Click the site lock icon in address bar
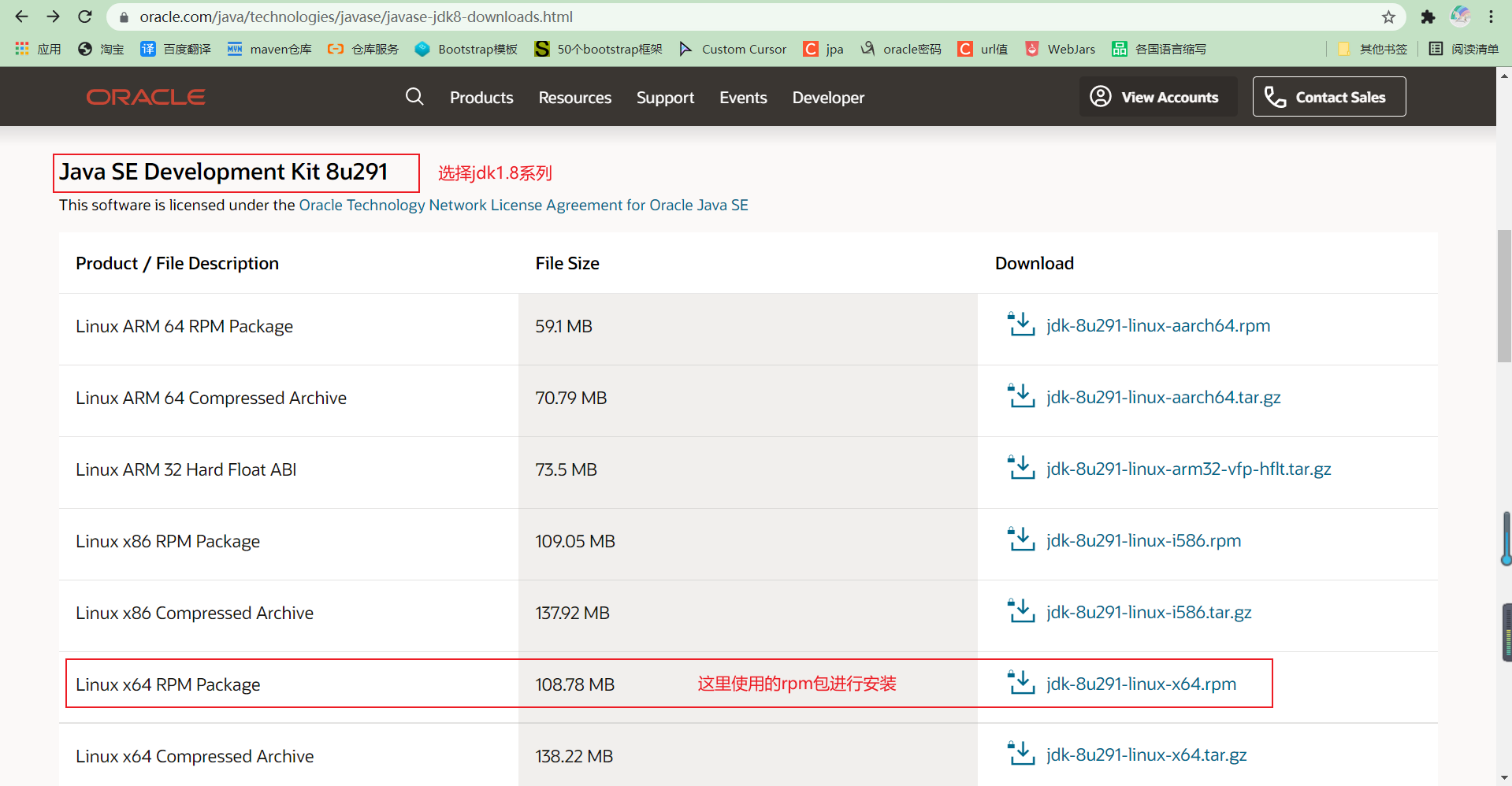Image resolution: width=1512 pixels, height=786 pixels. (x=124, y=17)
